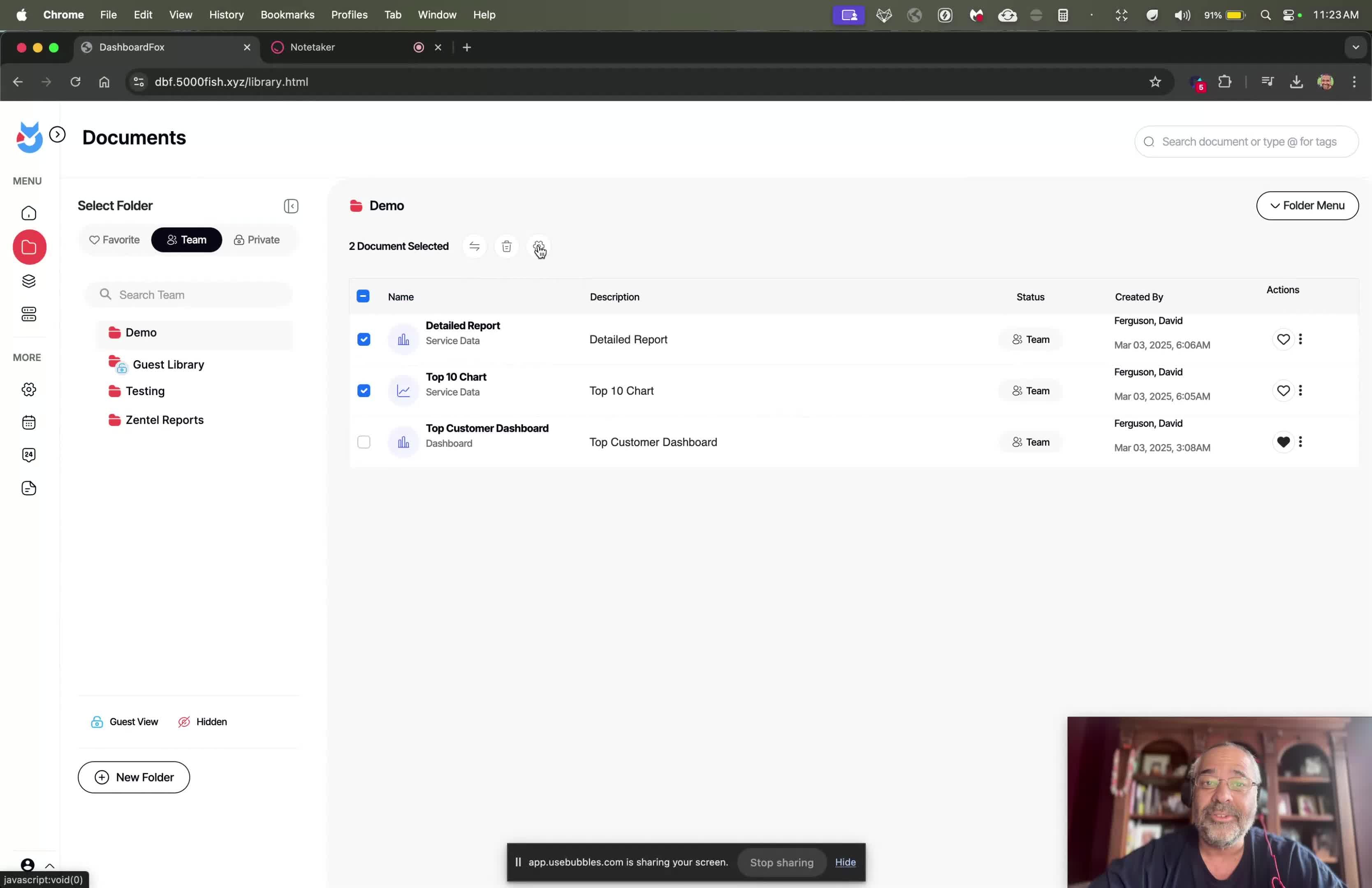Uncheck the Detailed Report checkbox

click(364, 340)
